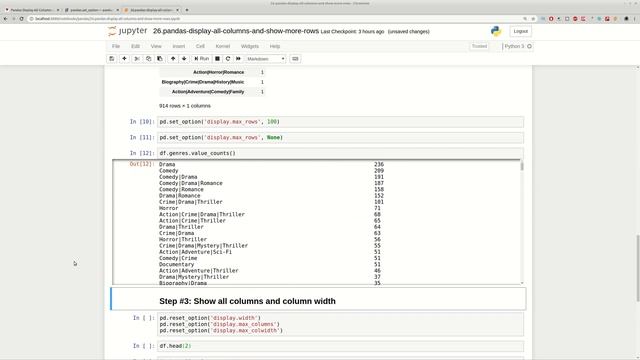This screenshot has width=640, height=360.
Task: Move selected cell down arrow
Action: point(184,59)
